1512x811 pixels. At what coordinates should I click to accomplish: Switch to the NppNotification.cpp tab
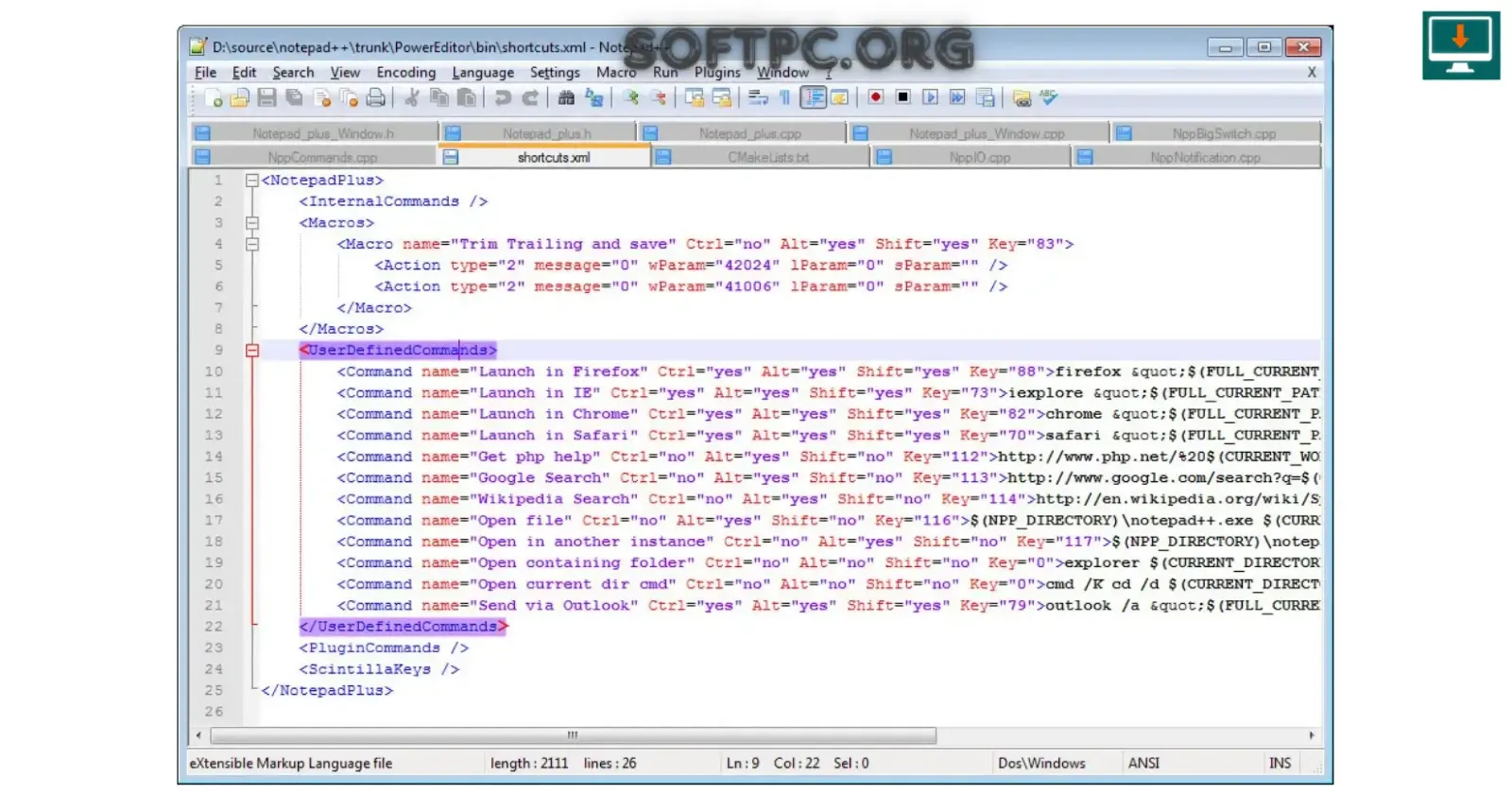[x=1196, y=157]
